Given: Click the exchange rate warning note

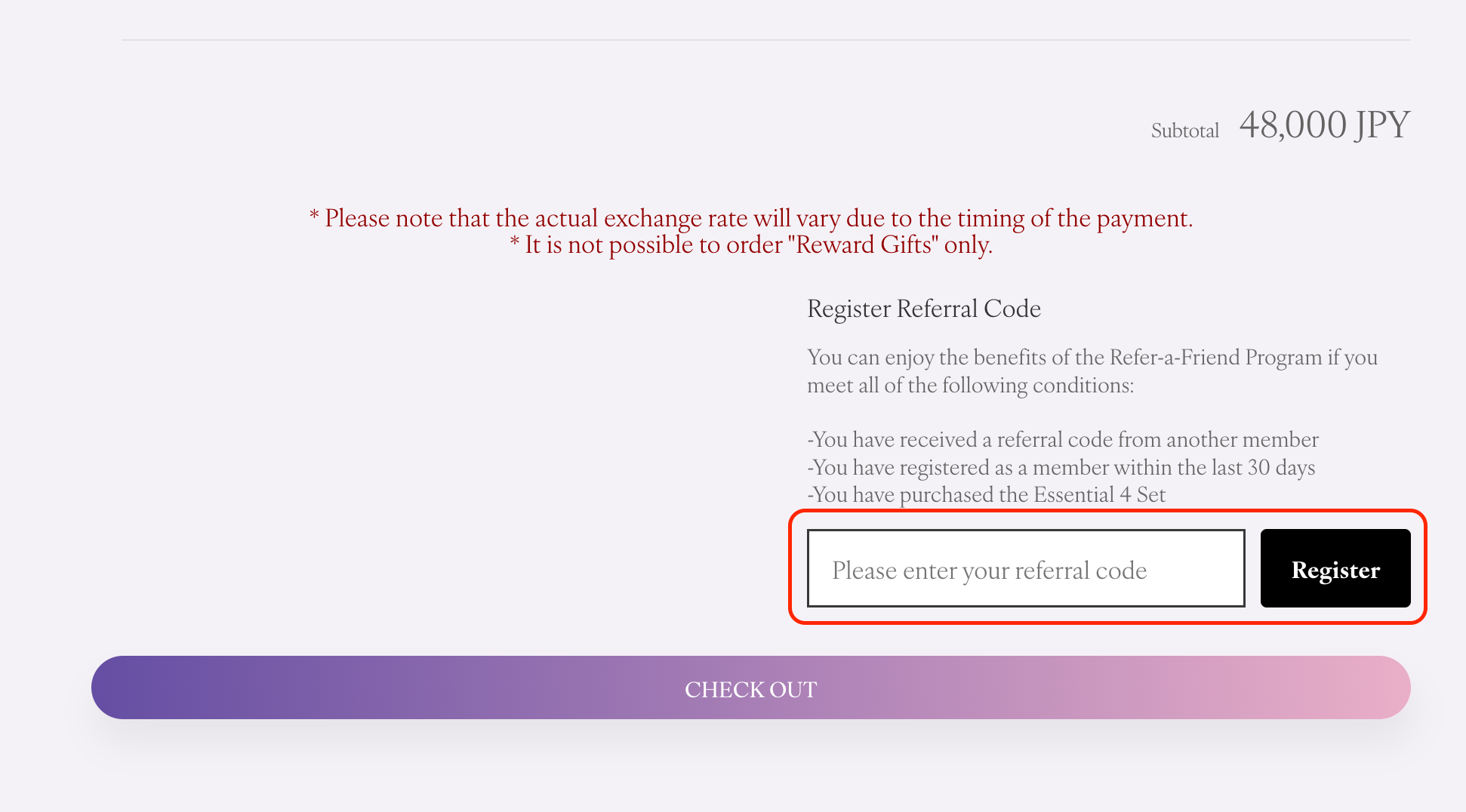Looking at the screenshot, I should coord(750,218).
